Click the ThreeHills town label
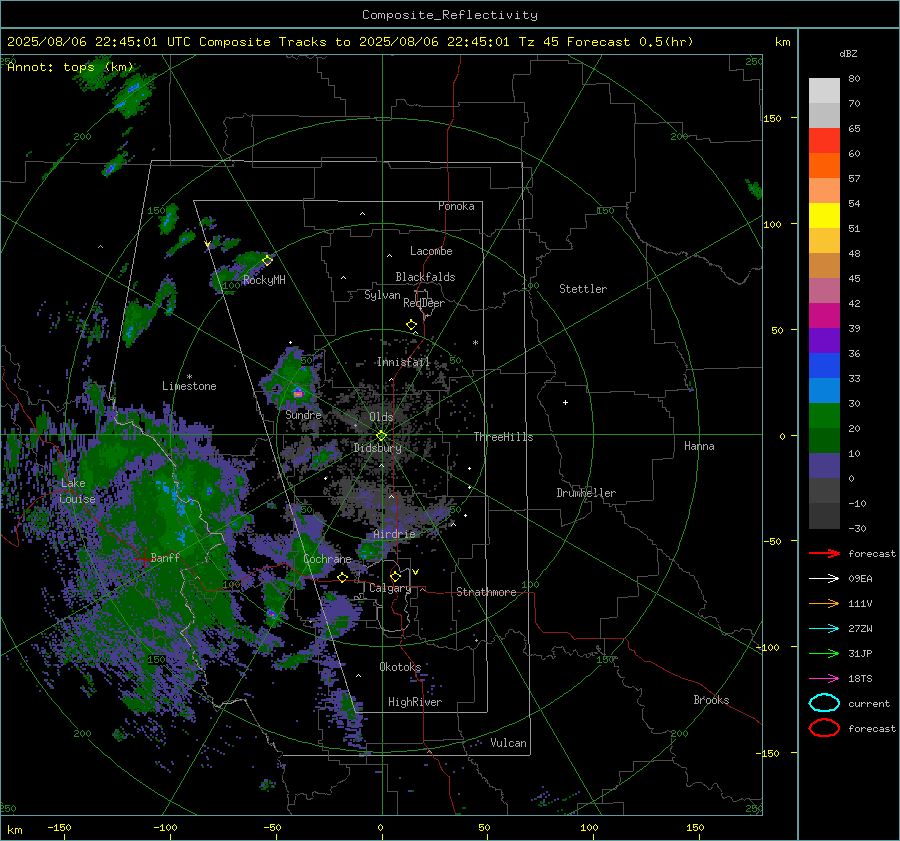 (503, 437)
